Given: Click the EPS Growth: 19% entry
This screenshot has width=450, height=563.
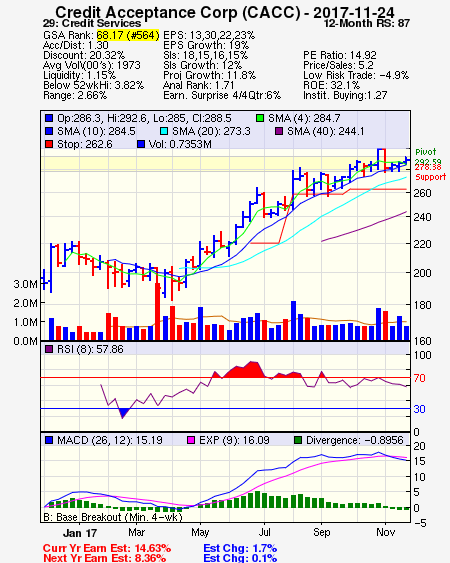Looking at the screenshot, I should click(206, 45).
